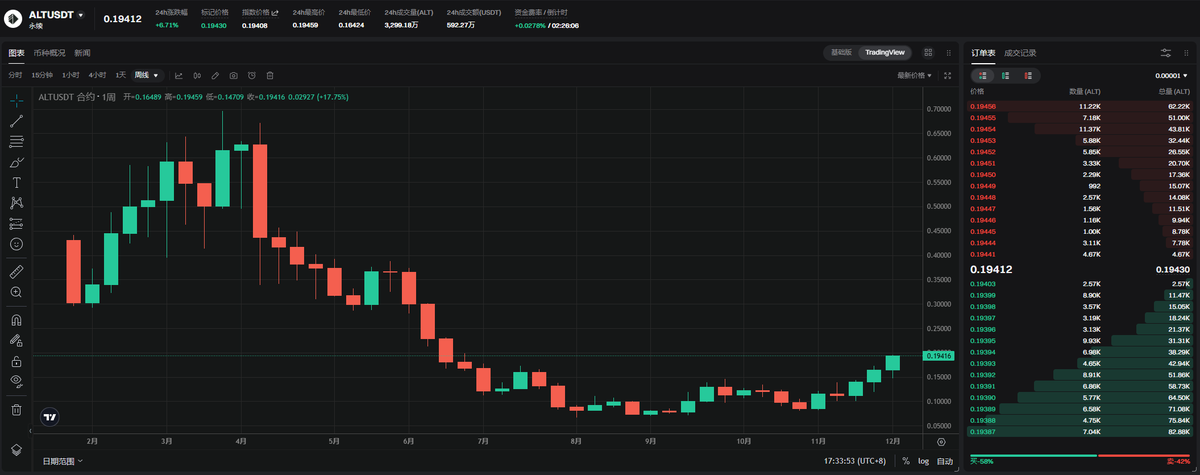Open the 币种概况 coin overview tab
This screenshot has width=1200, height=475.
pyautogui.click(x=49, y=52)
